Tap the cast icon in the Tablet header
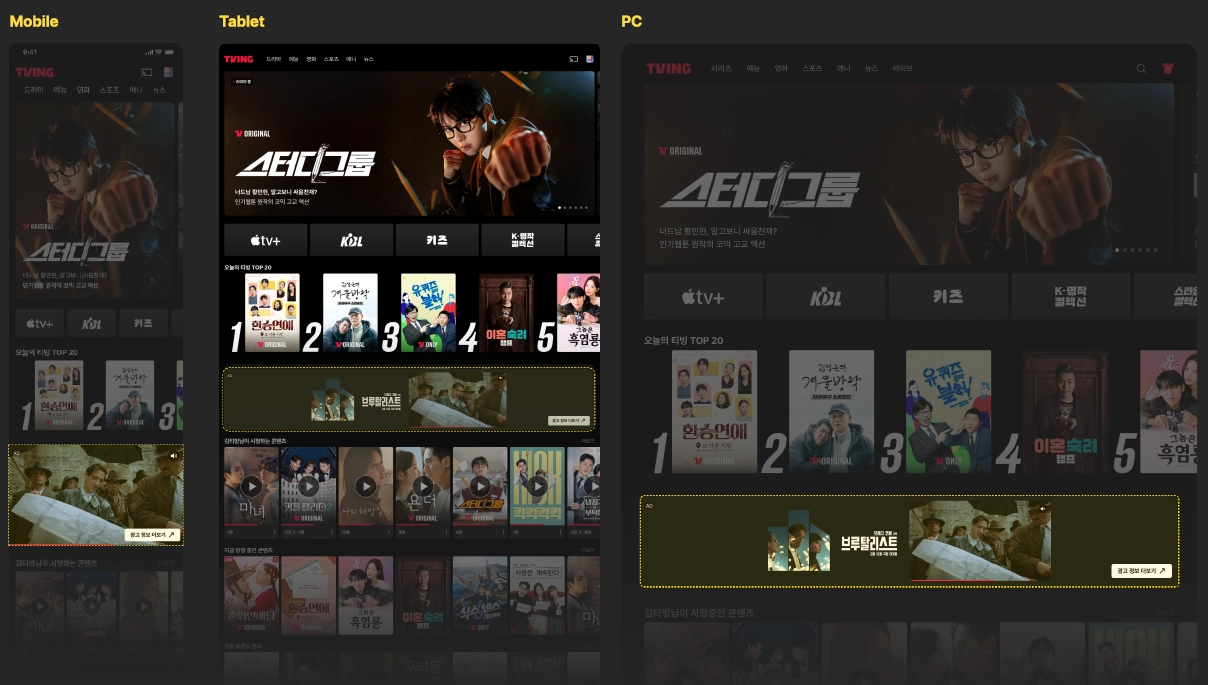 click(573, 59)
